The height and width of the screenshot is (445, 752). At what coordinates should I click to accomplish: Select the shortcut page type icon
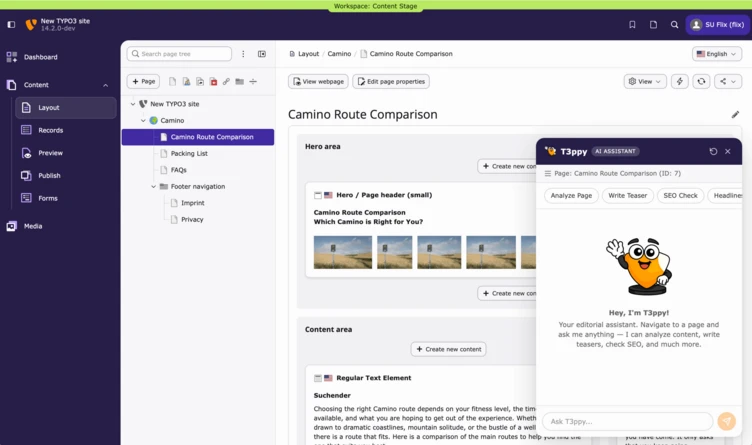pos(200,82)
